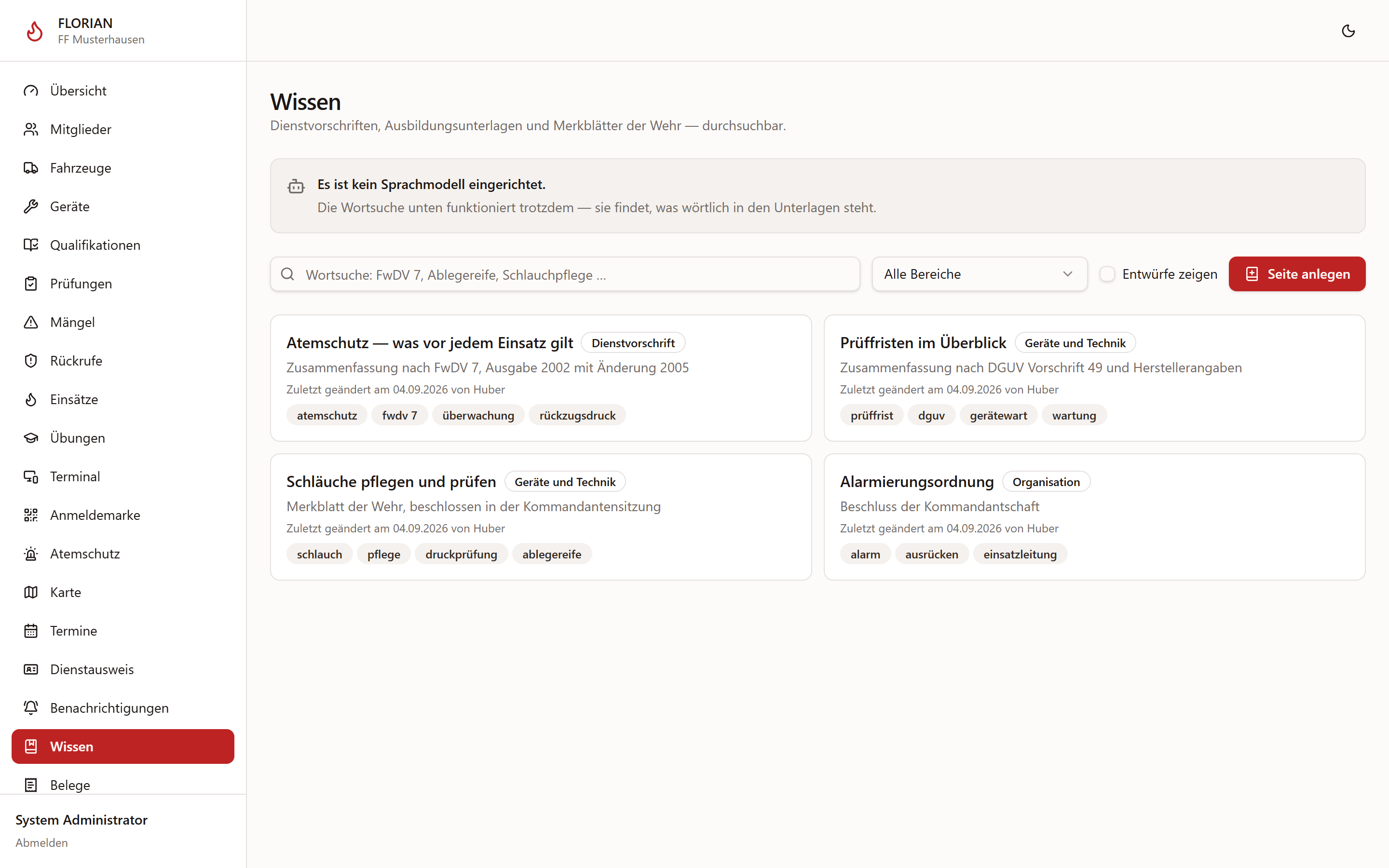Click the robot icon in the Sprachmodell notice
Screen dimensions: 1389x868
[x=296, y=186]
